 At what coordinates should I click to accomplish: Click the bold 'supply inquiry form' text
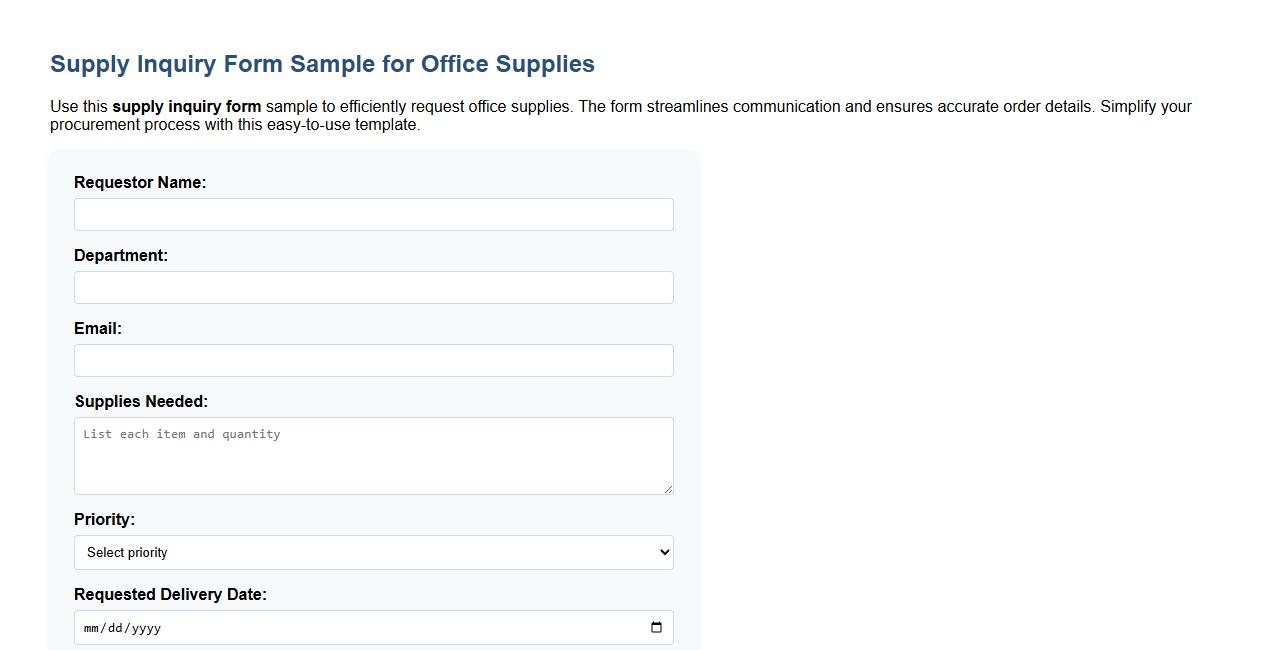click(x=186, y=106)
